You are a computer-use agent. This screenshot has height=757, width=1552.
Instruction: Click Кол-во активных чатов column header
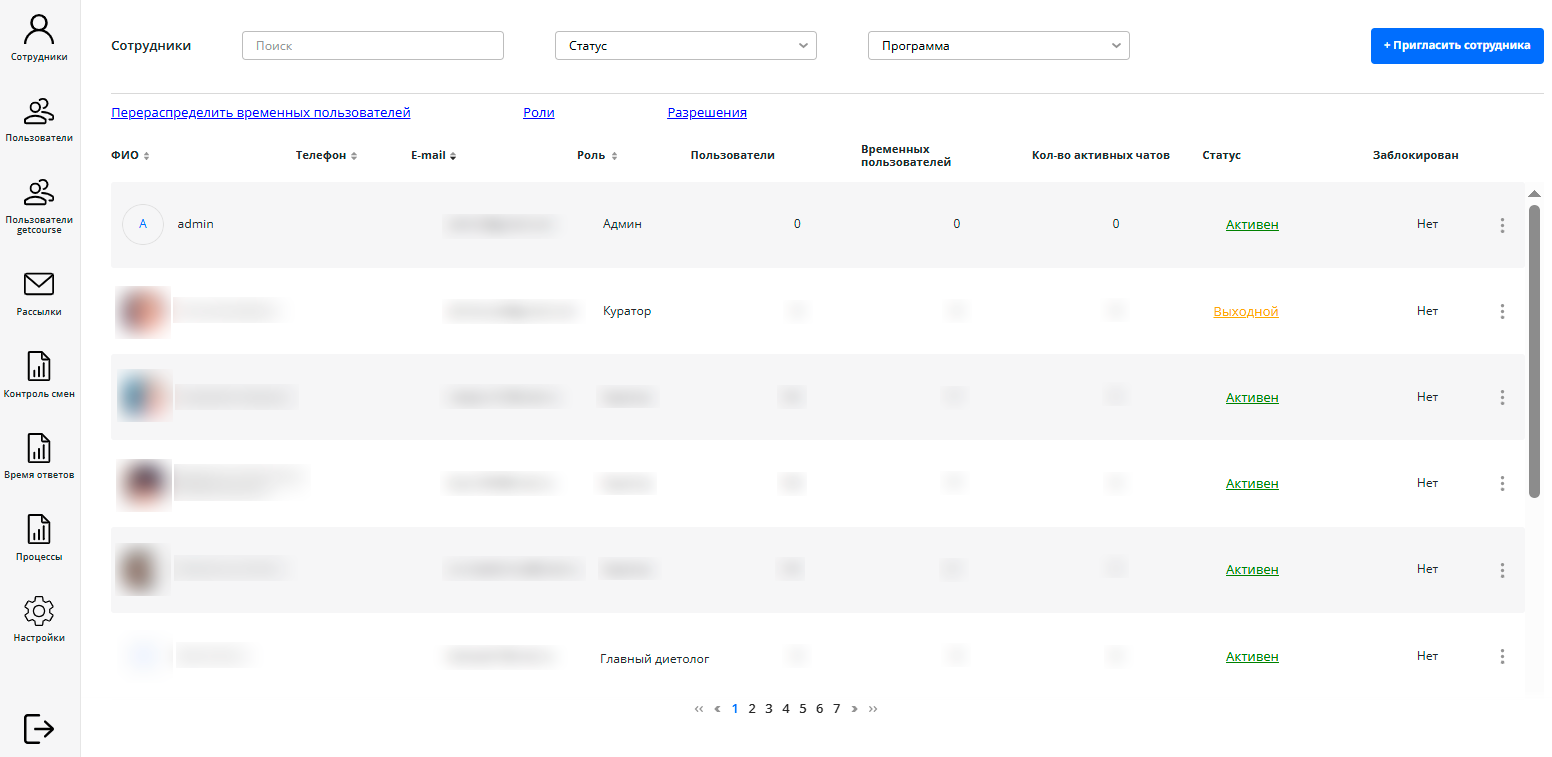[1101, 156]
